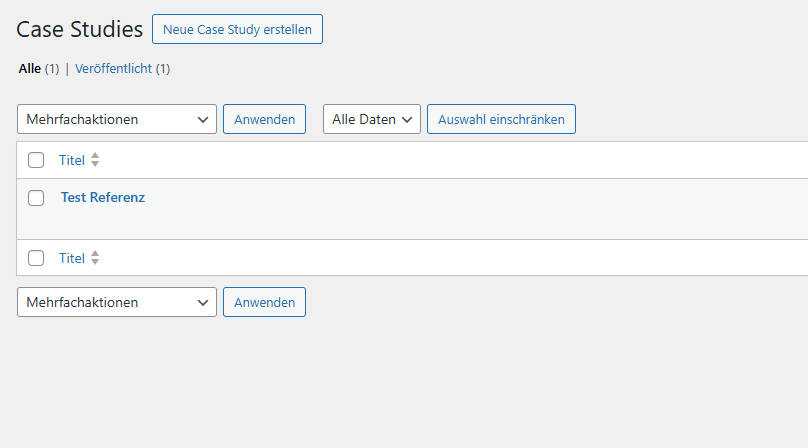808x448 pixels.
Task: Click chevron in Alle Daten dropdown
Action: [407, 120]
